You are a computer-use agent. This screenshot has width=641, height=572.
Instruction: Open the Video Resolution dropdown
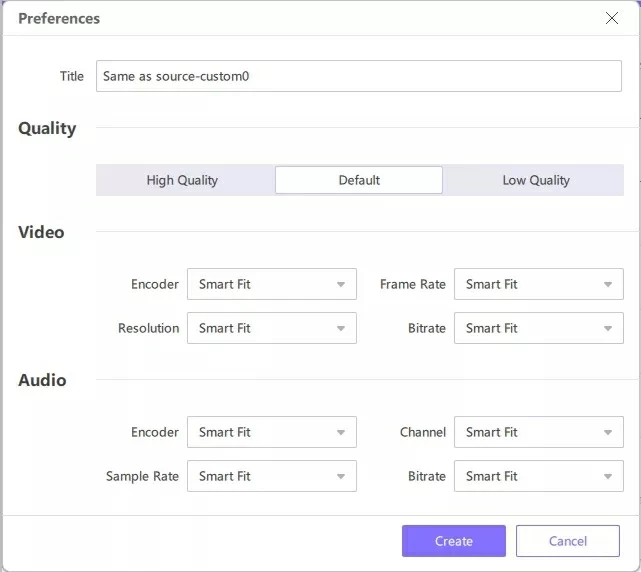(x=271, y=328)
